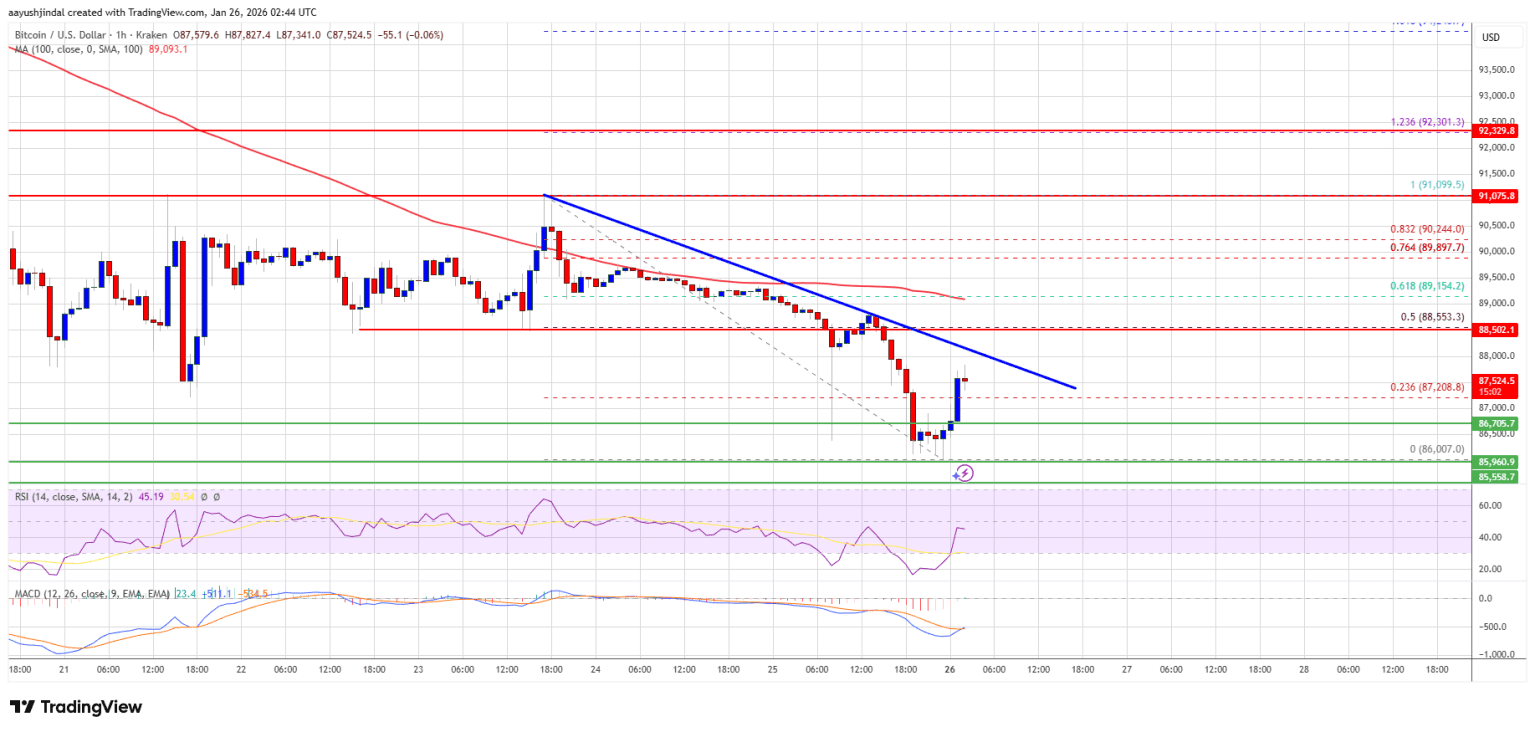Click the MACD axis −500.0 tick
This screenshot has width=1535, height=732.
[1494, 626]
